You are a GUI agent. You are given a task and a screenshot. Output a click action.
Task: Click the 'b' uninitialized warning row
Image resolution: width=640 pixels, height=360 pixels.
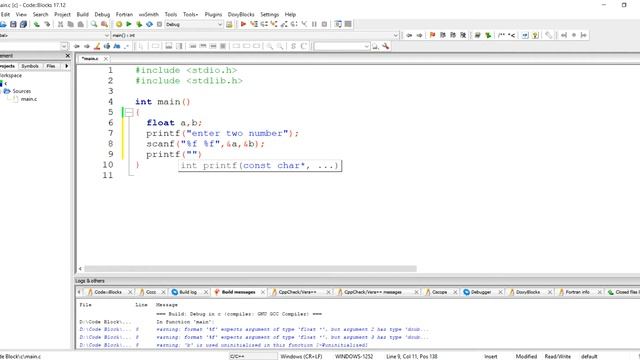(261, 345)
